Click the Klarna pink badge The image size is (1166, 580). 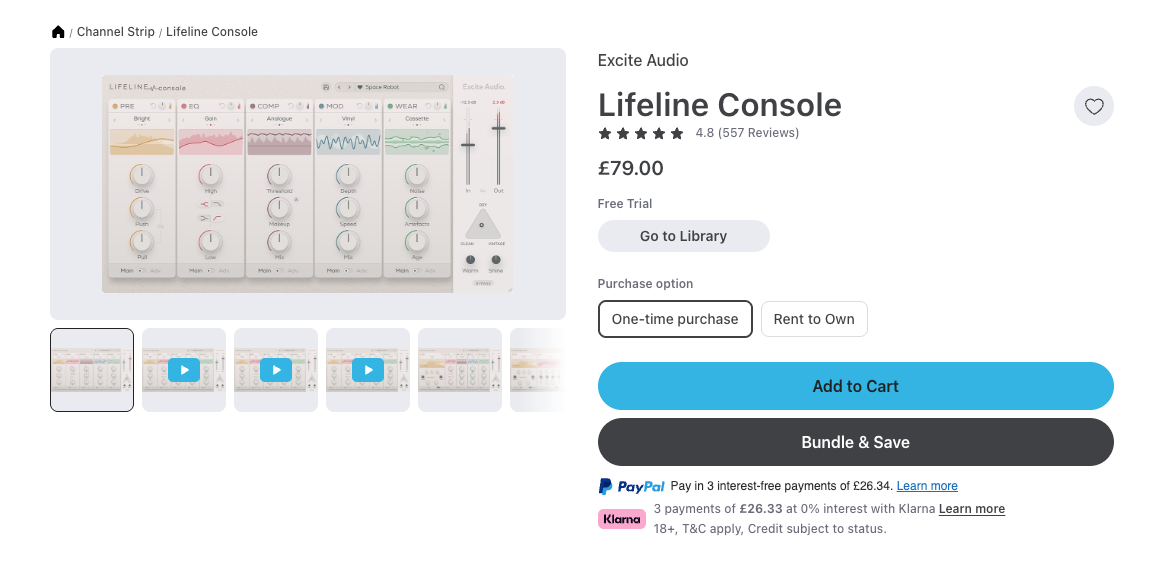click(x=621, y=519)
